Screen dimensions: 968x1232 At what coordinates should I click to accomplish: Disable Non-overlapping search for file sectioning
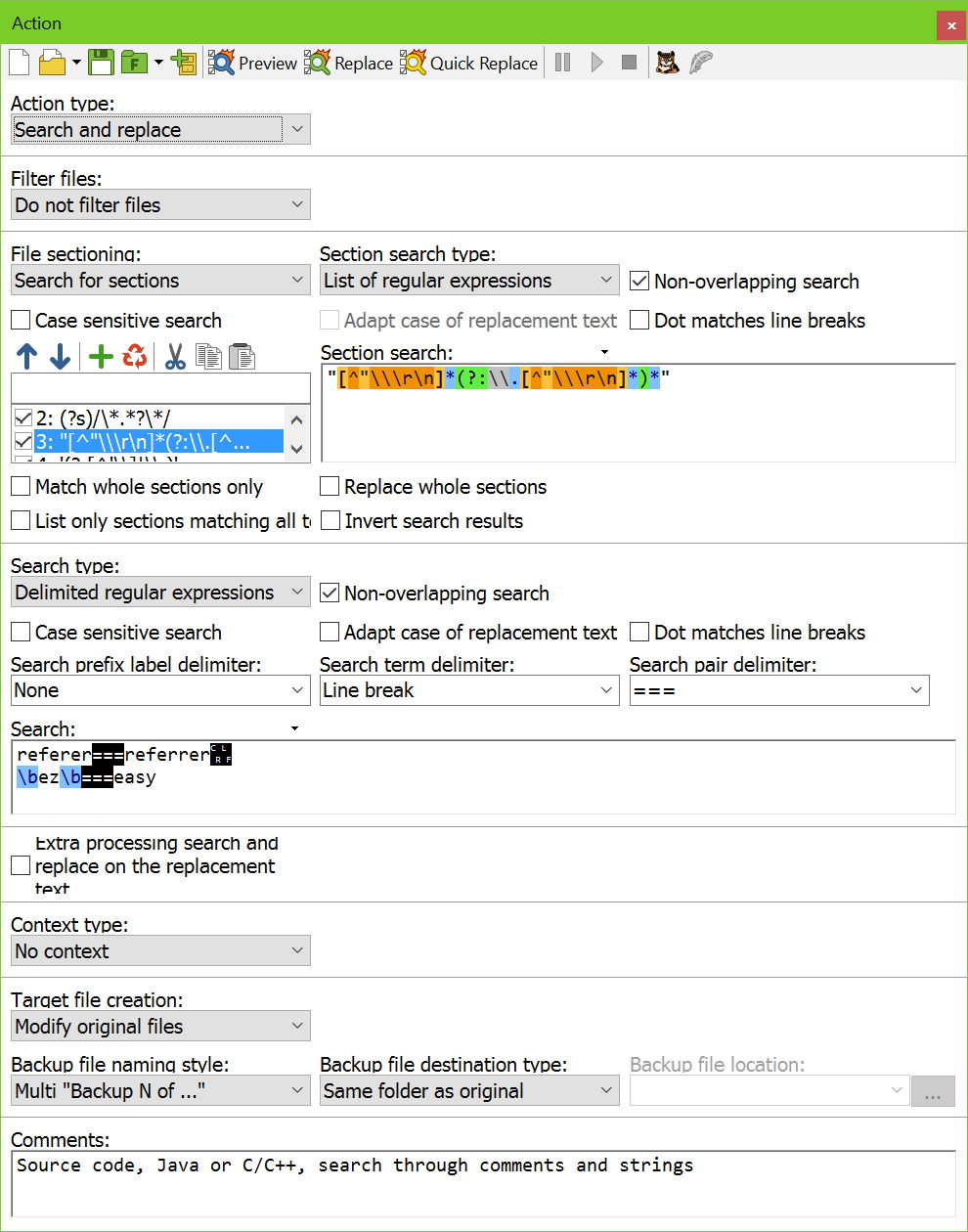click(x=639, y=281)
